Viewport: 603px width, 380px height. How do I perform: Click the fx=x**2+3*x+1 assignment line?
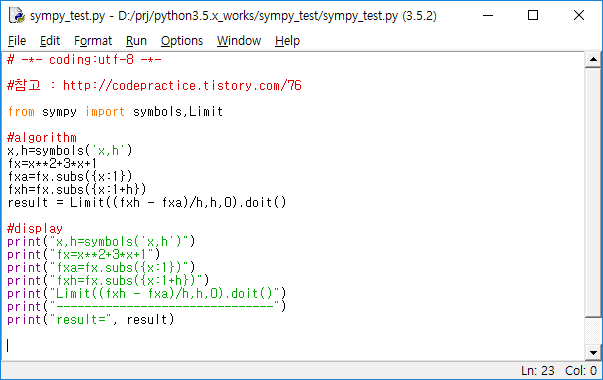[52, 163]
